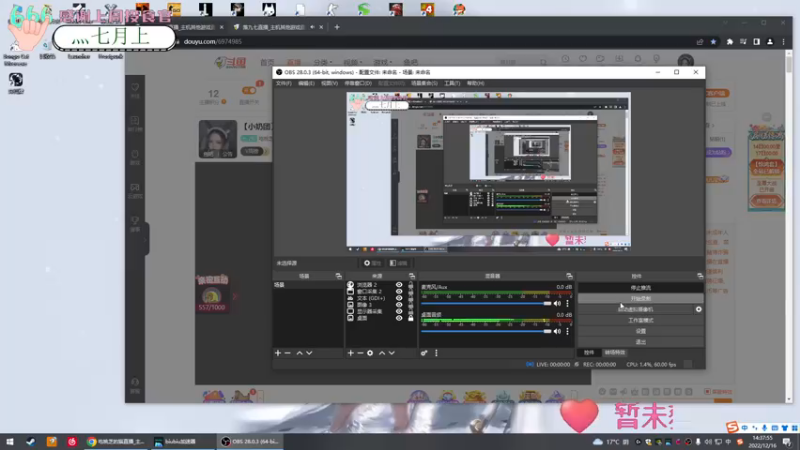
Task: Open Chrome three-dot menu
Action: pos(783,42)
